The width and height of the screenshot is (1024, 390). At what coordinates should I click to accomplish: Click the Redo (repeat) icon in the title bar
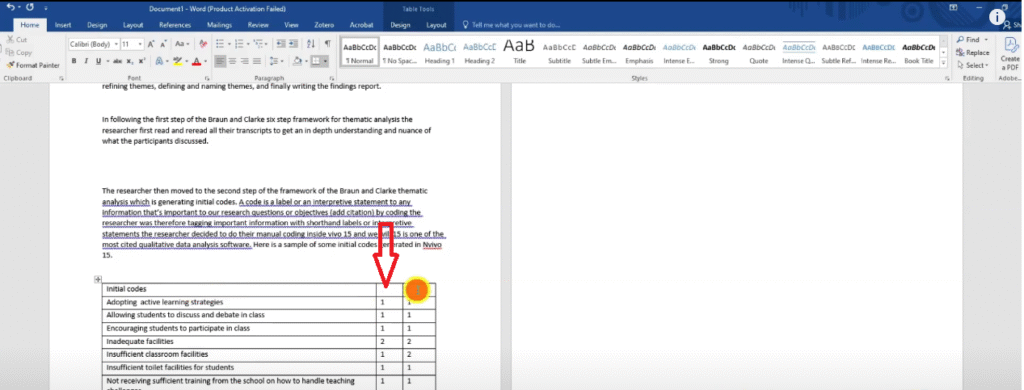coord(30,7)
